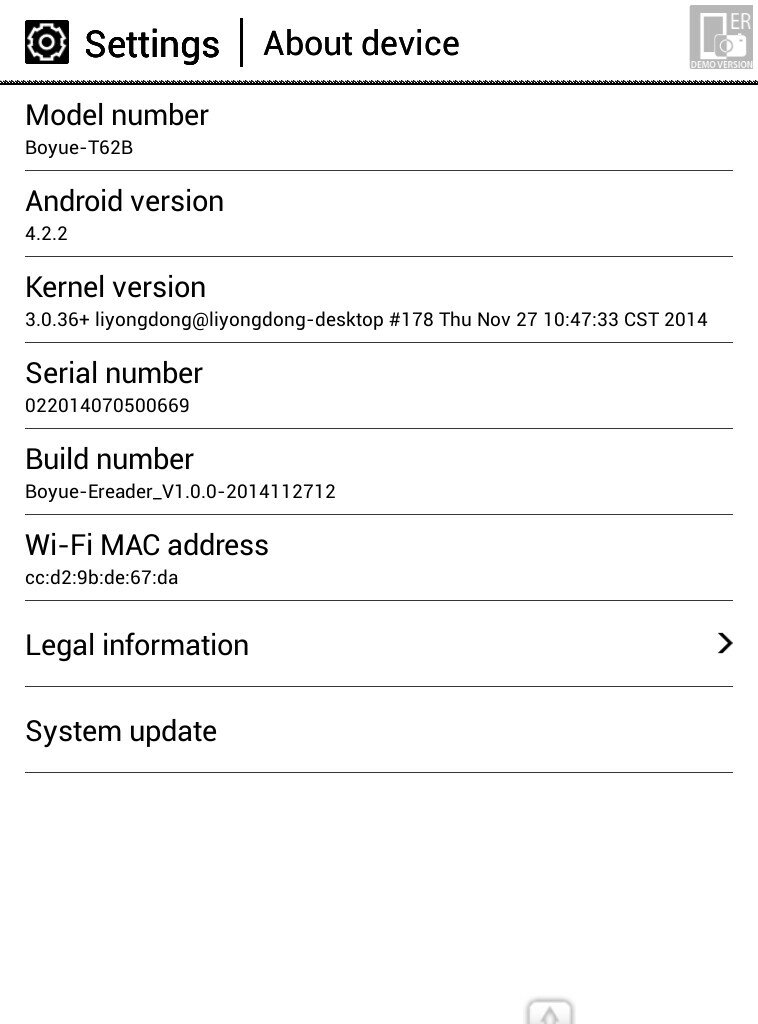The height and width of the screenshot is (1024, 758).
Task: Open the Legal information entry
Action: (x=379, y=644)
